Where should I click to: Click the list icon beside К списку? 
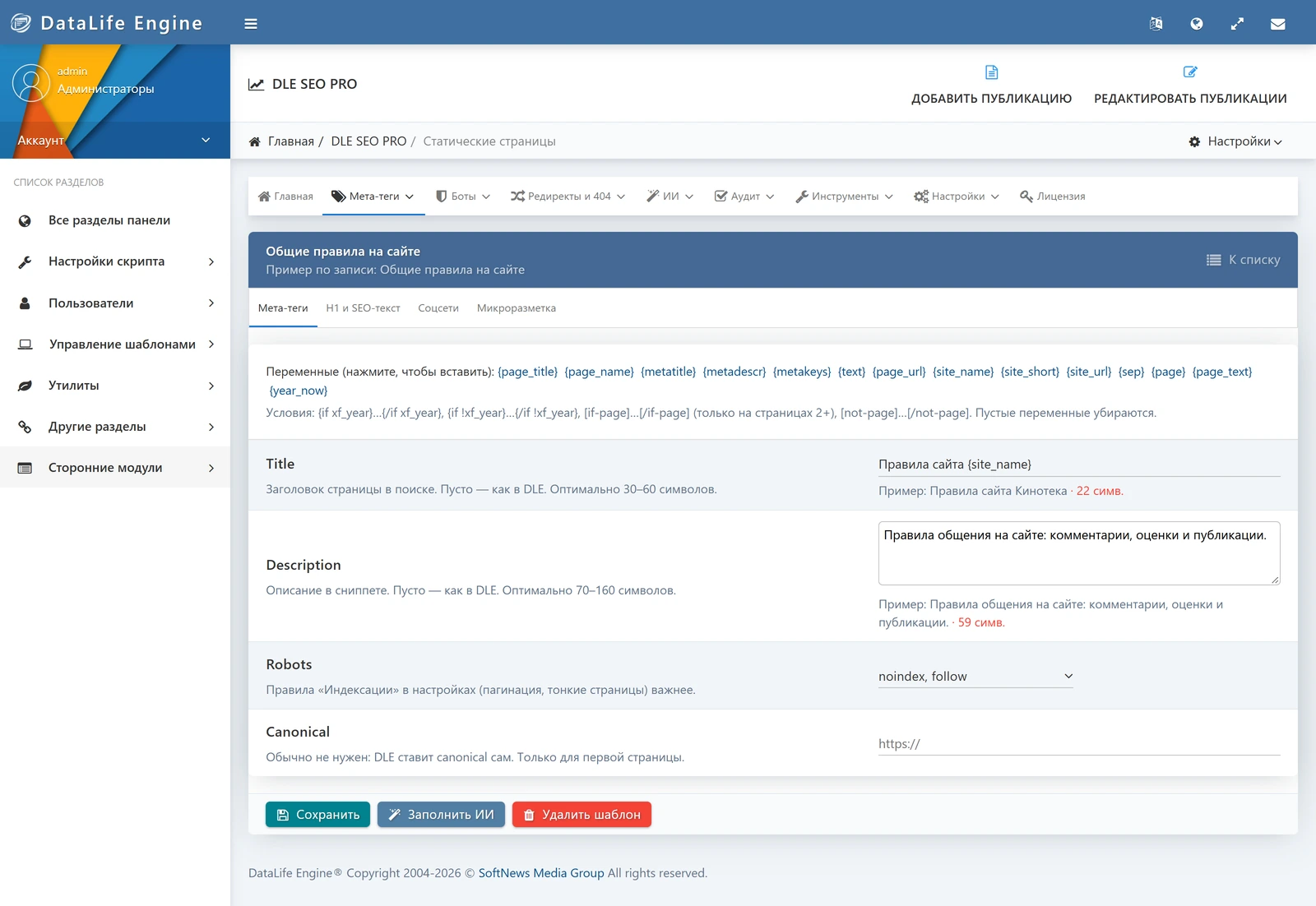1213,260
